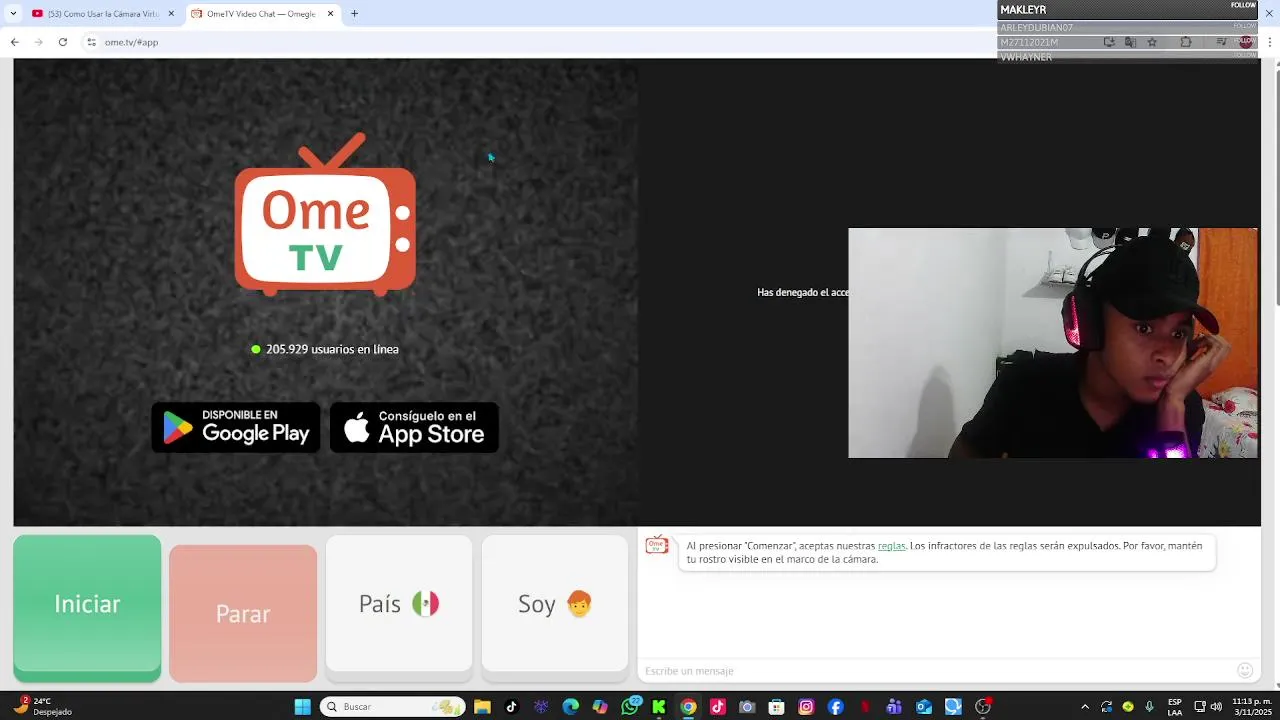Open the Chrome extensions puzzle icon
The width and height of the screenshot is (1280, 720).
pyautogui.click(x=1186, y=42)
